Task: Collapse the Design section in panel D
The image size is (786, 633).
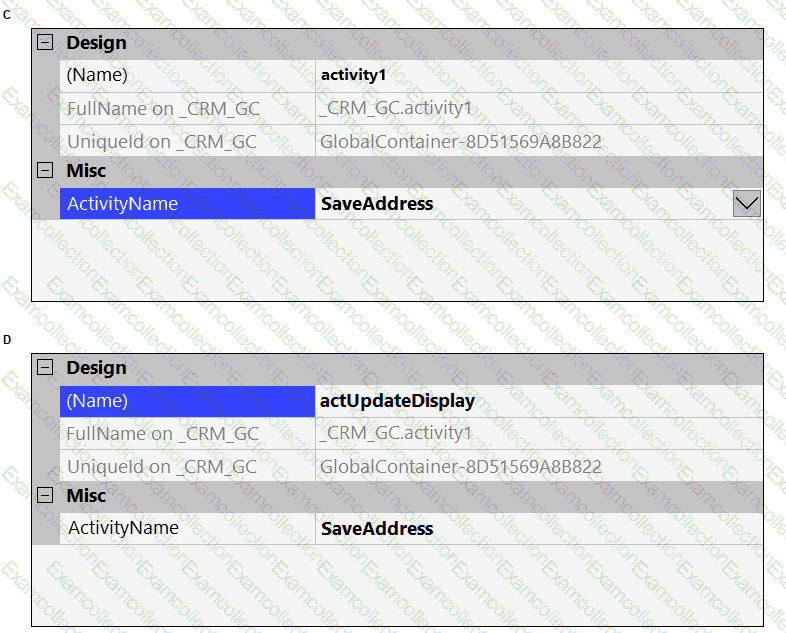Action: pos(45,368)
